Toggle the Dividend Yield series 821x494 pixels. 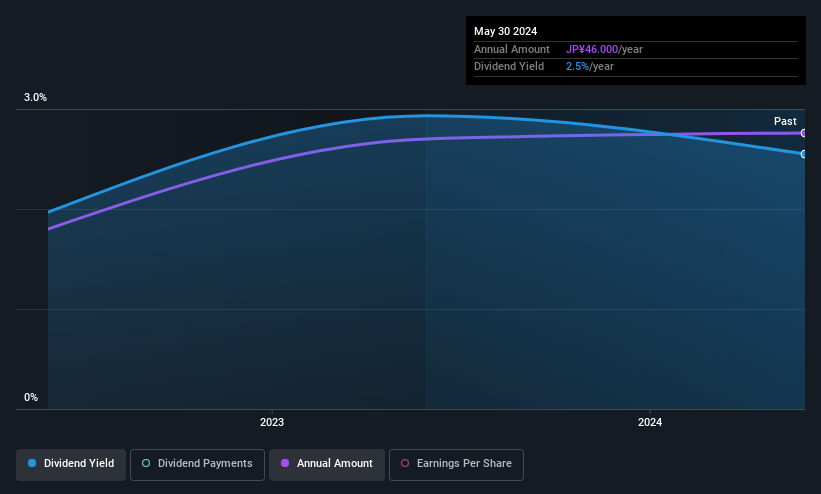pyautogui.click(x=71, y=464)
